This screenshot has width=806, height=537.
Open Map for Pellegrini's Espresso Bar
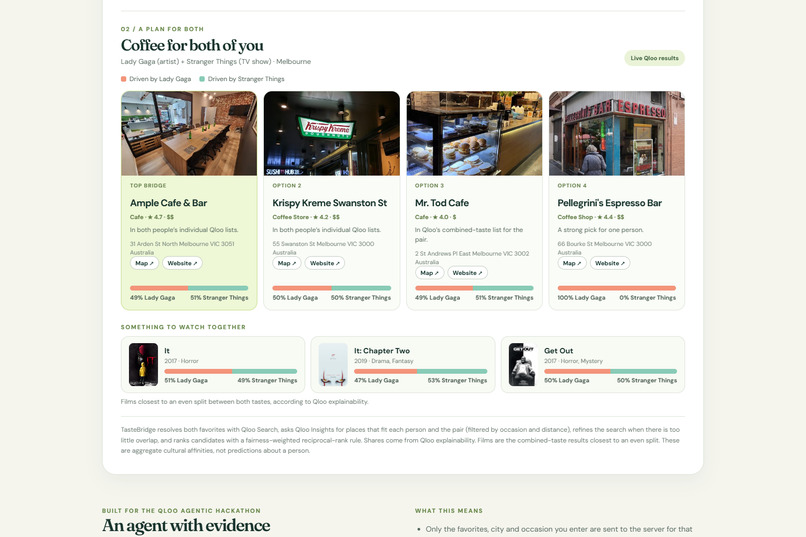coord(572,263)
